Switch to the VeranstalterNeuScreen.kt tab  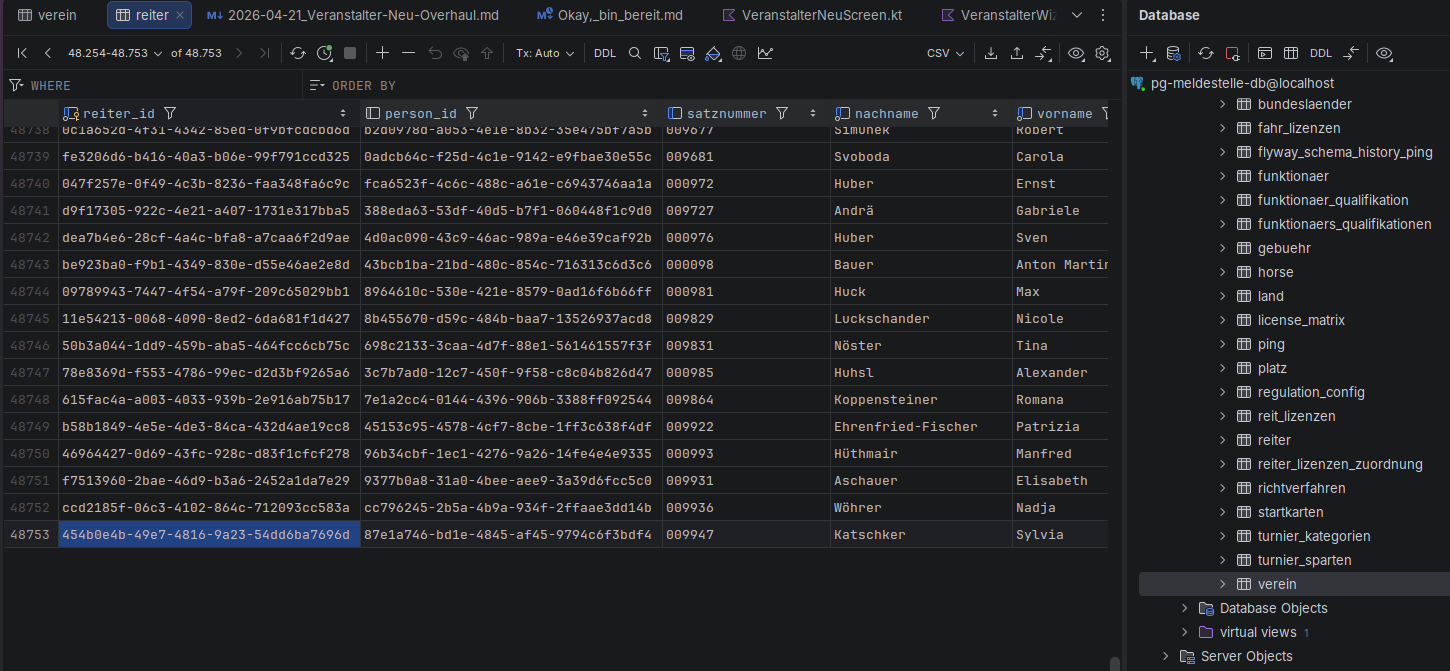tap(810, 15)
